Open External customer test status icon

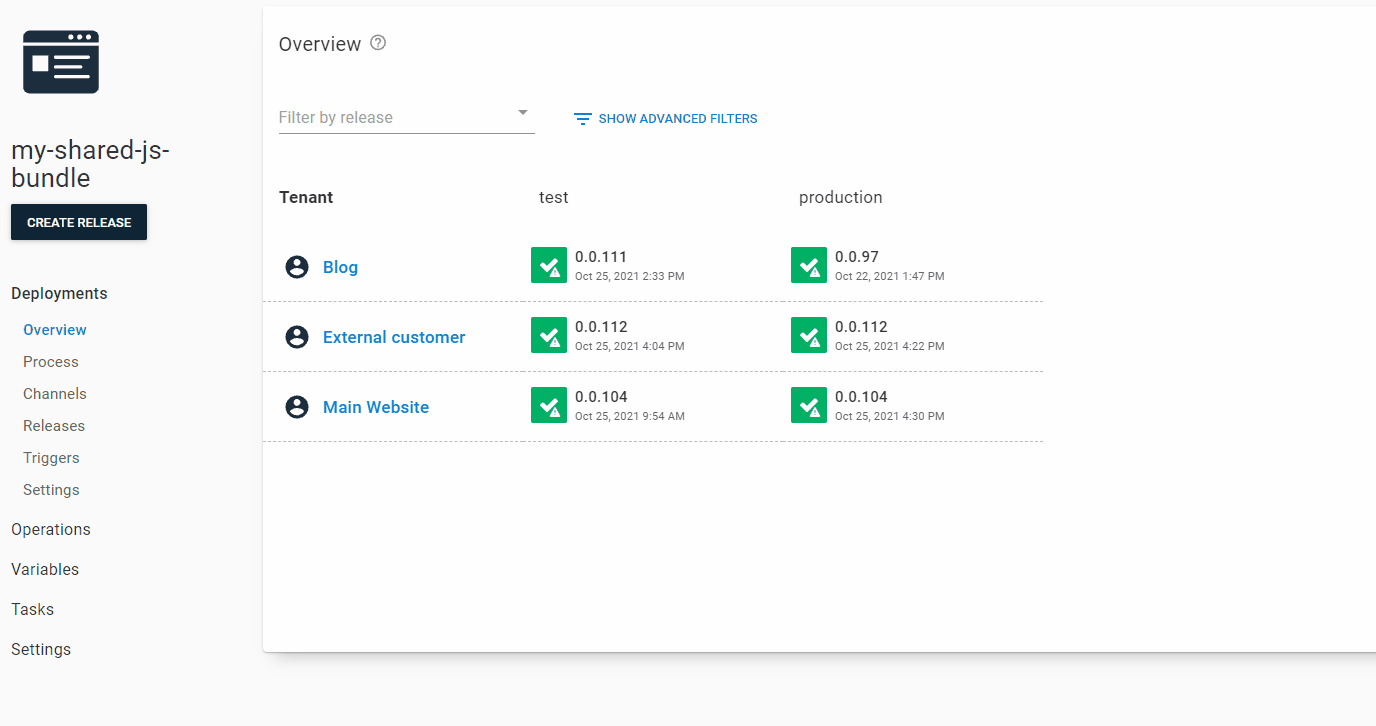click(549, 335)
